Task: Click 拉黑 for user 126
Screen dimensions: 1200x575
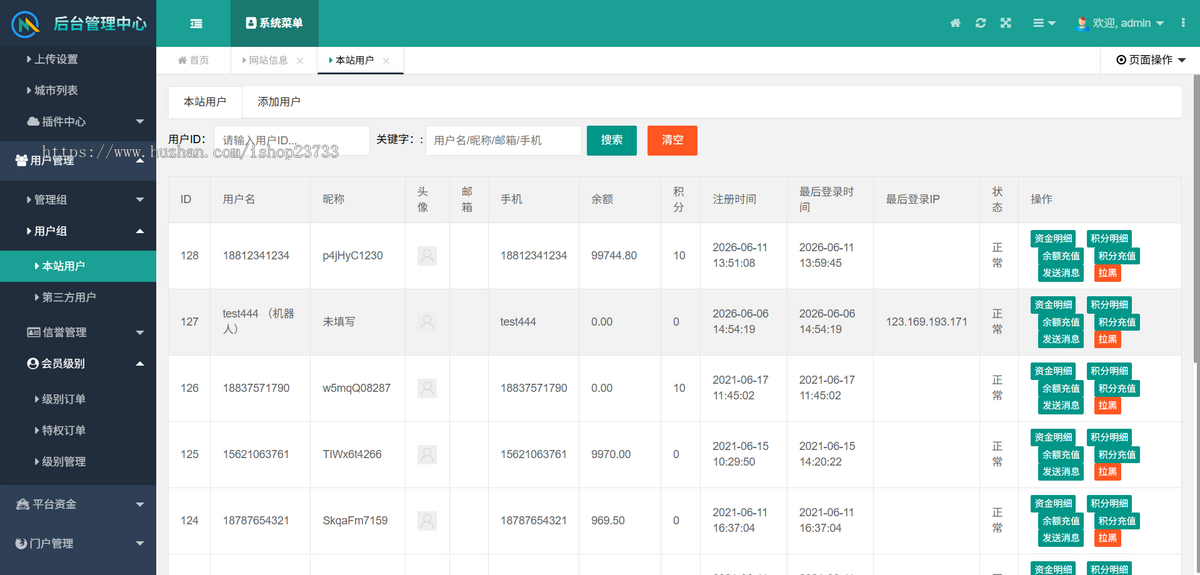Action: [x=1107, y=405]
